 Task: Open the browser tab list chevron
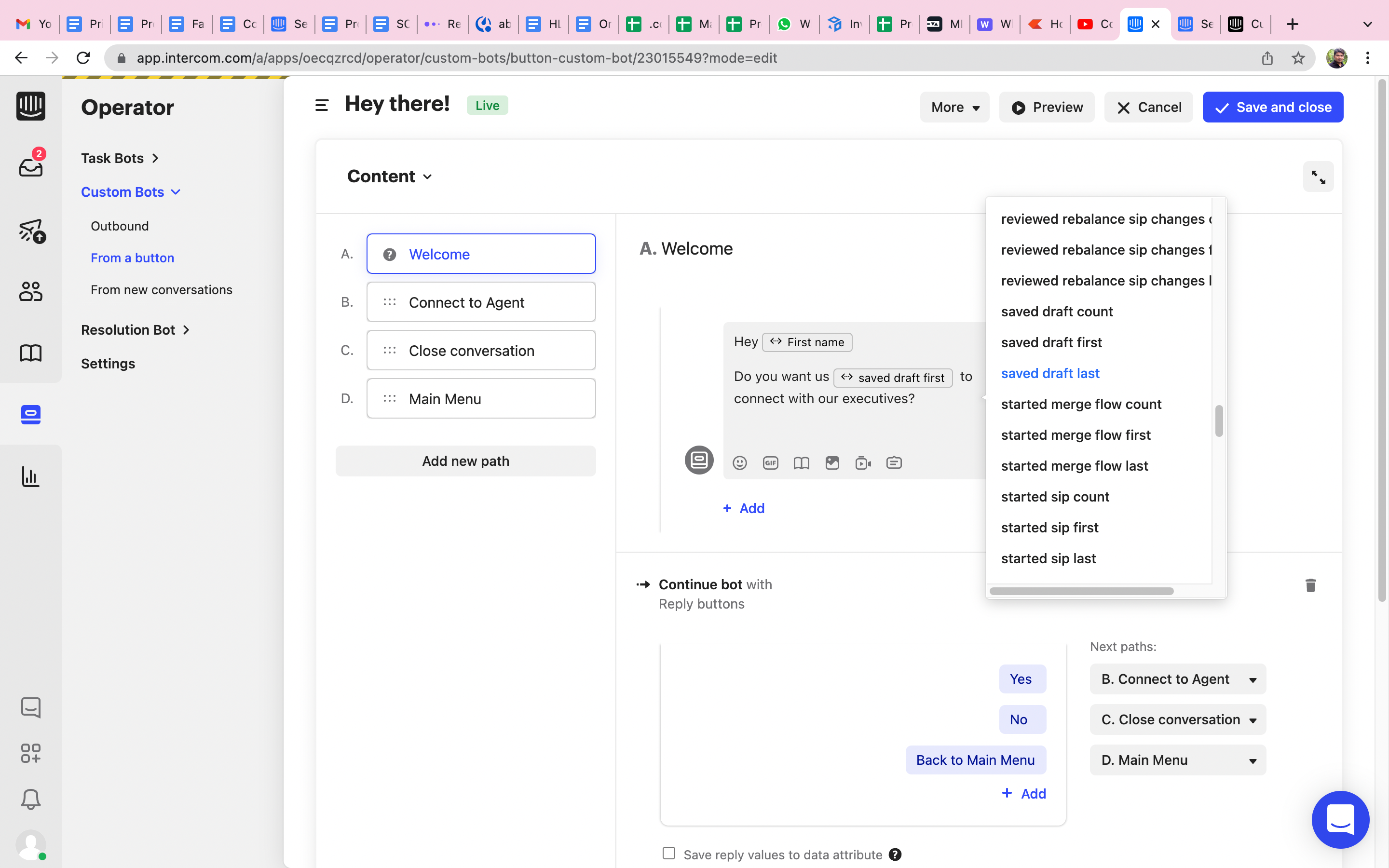tap(1368, 24)
